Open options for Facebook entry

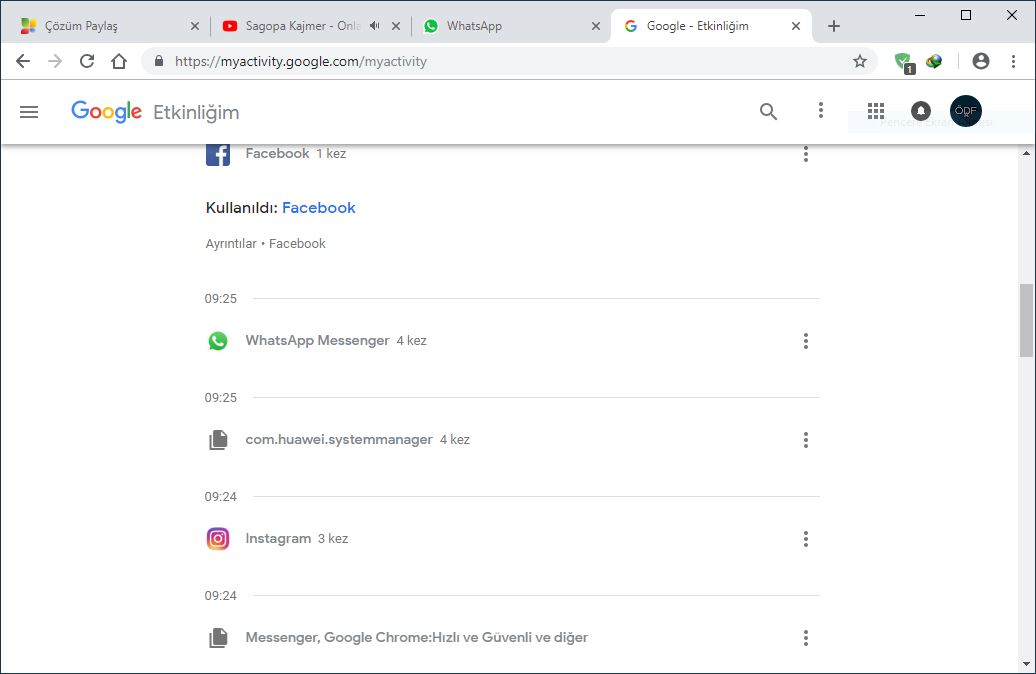tap(805, 154)
